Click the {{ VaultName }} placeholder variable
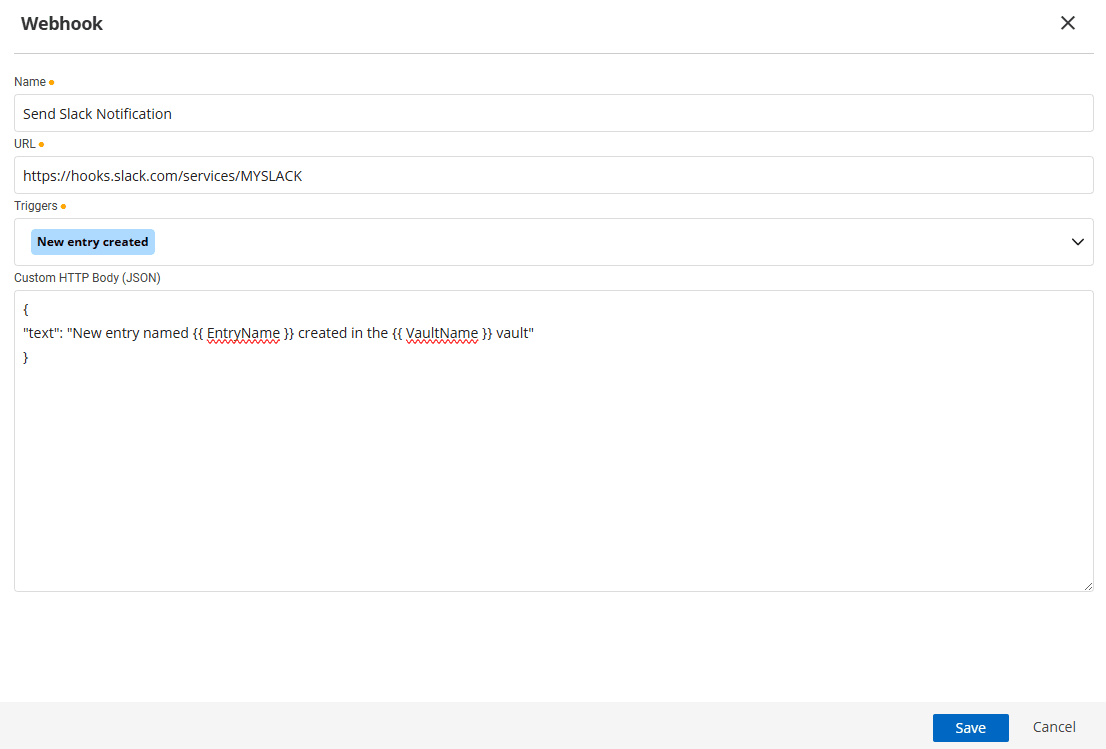 point(441,332)
